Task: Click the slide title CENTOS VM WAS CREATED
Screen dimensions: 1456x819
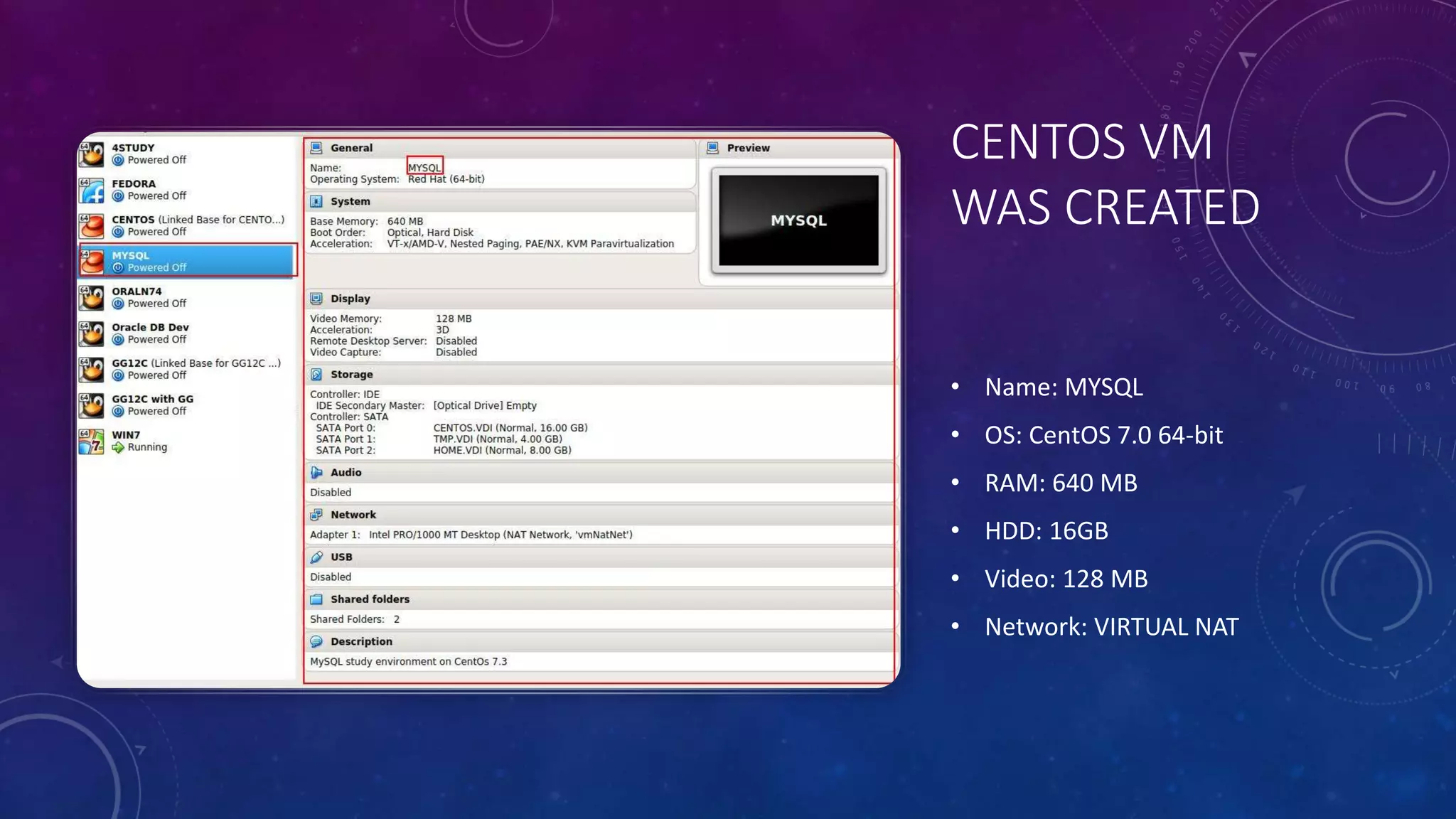Action: tap(1106, 174)
